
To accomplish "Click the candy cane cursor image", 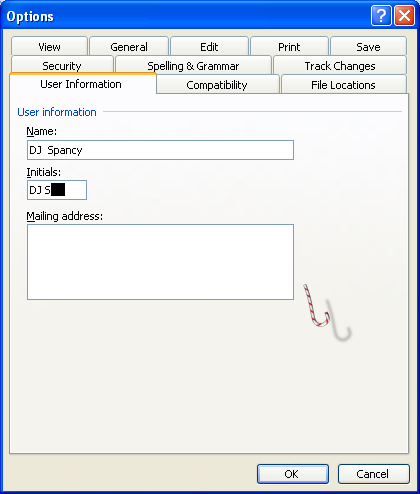I will click(x=317, y=306).
